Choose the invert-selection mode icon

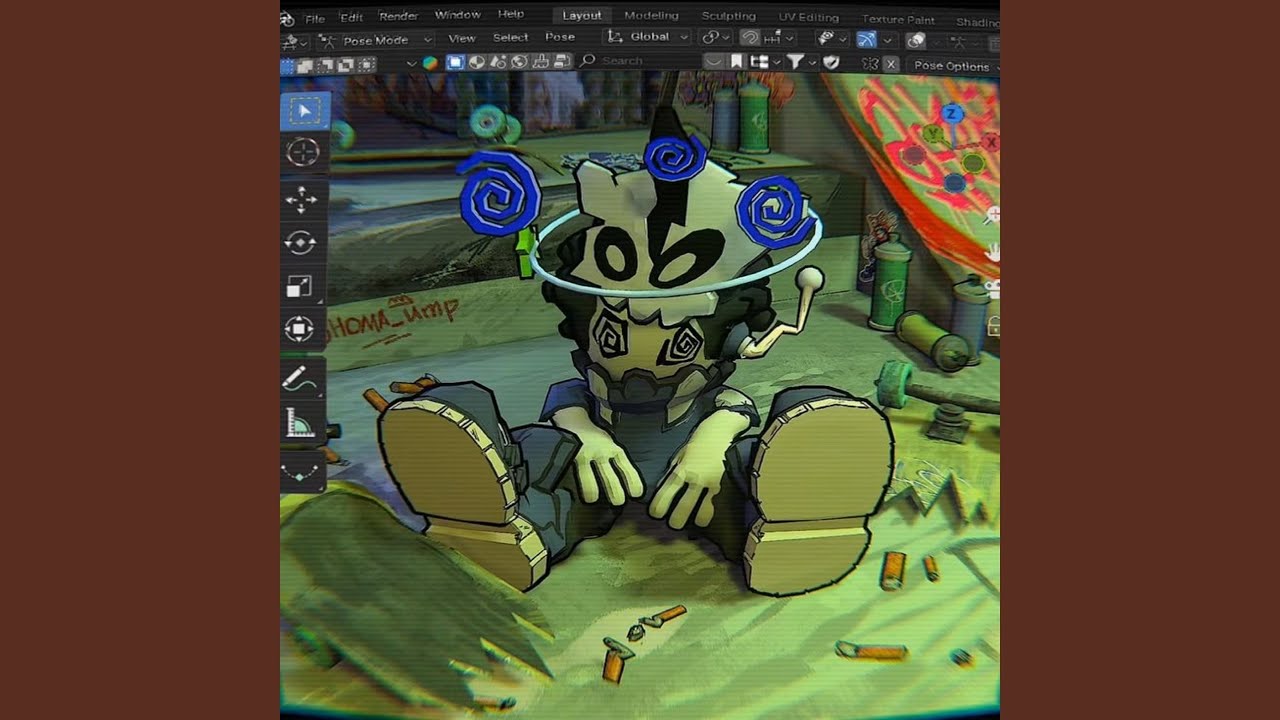pyautogui.click(x=346, y=65)
